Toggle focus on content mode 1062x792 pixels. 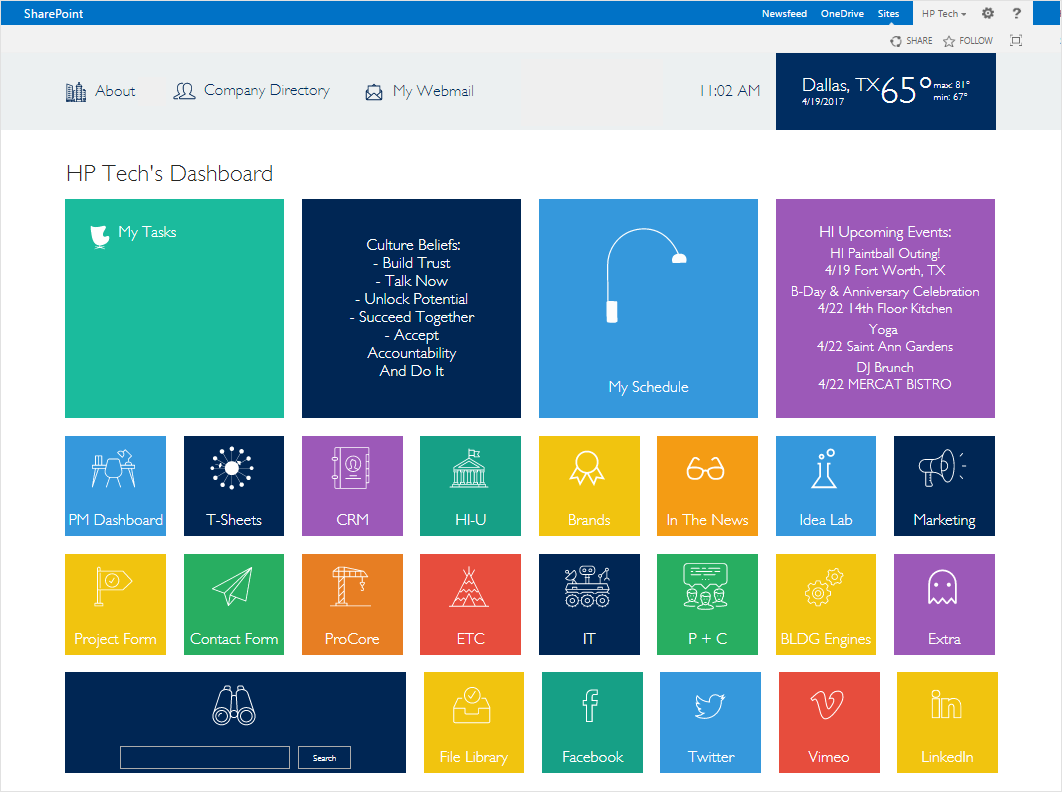[x=1016, y=41]
